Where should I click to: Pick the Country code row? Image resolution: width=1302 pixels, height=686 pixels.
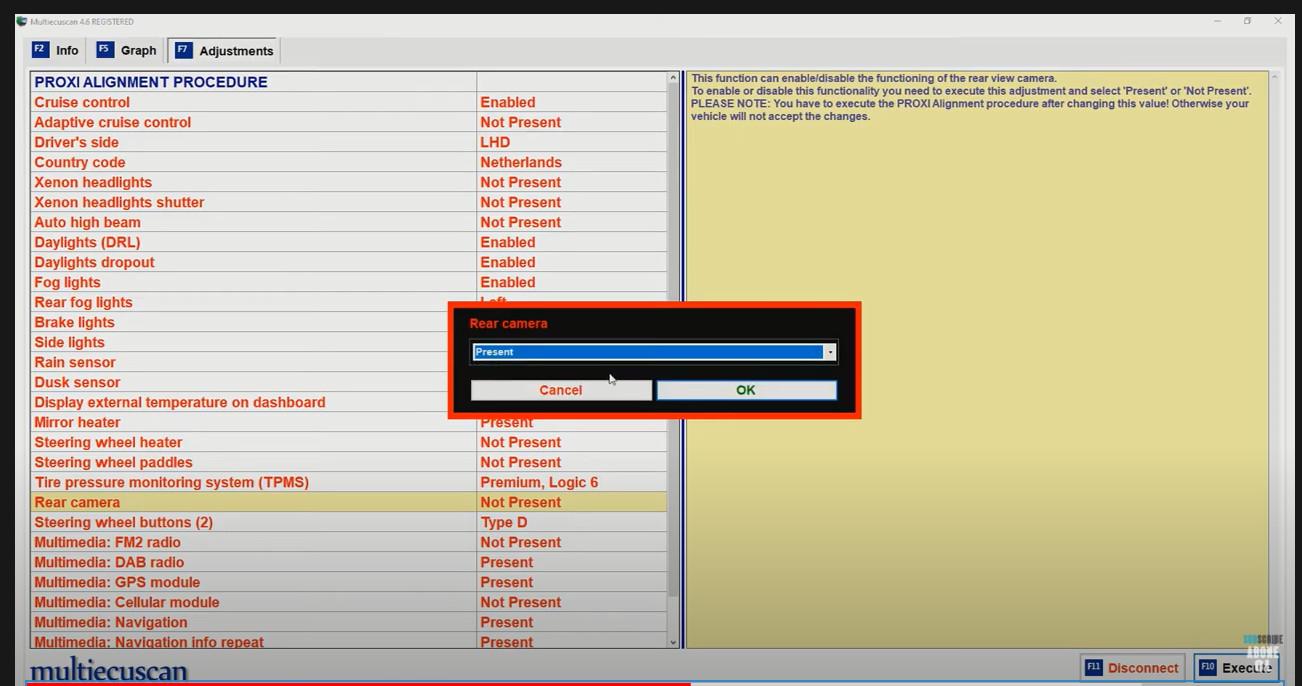[x=349, y=162]
